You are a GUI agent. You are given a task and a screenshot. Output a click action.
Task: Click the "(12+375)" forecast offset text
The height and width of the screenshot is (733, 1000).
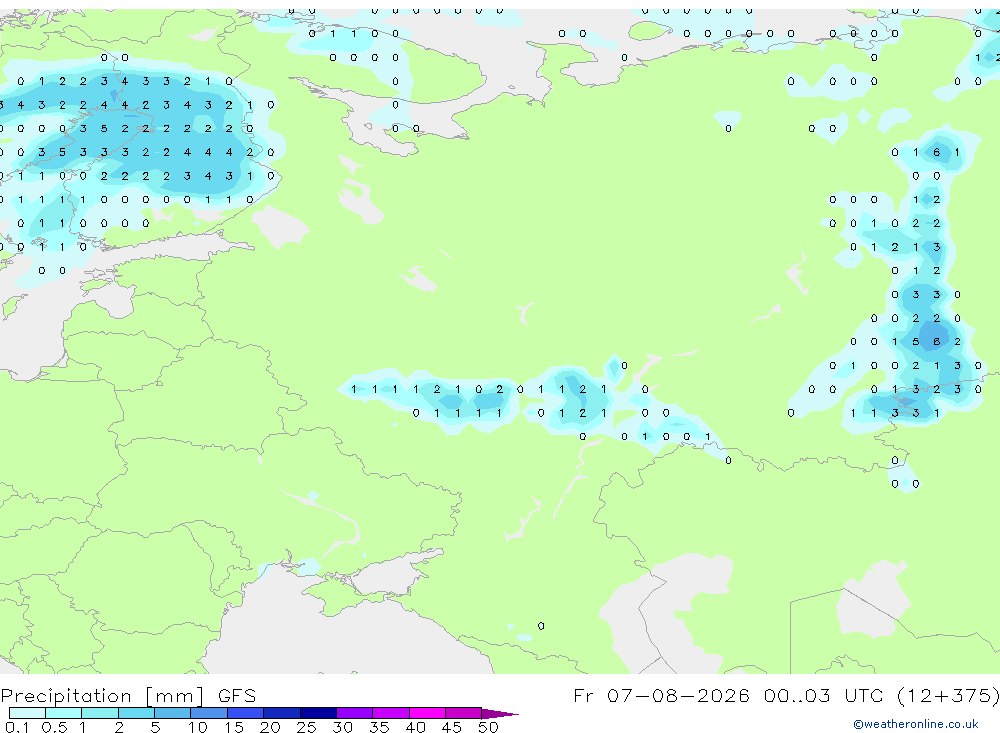pyautogui.click(x=948, y=695)
